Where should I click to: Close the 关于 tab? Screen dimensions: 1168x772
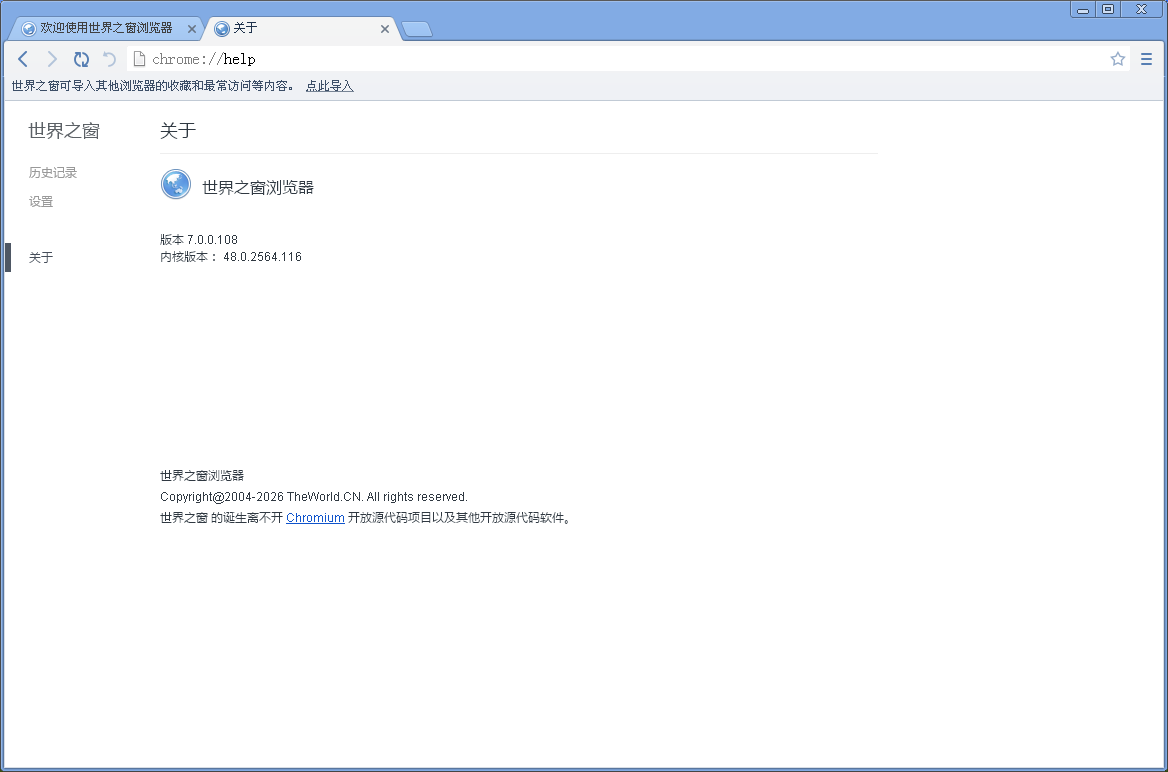pyautogui.click(x=385, y=29)
